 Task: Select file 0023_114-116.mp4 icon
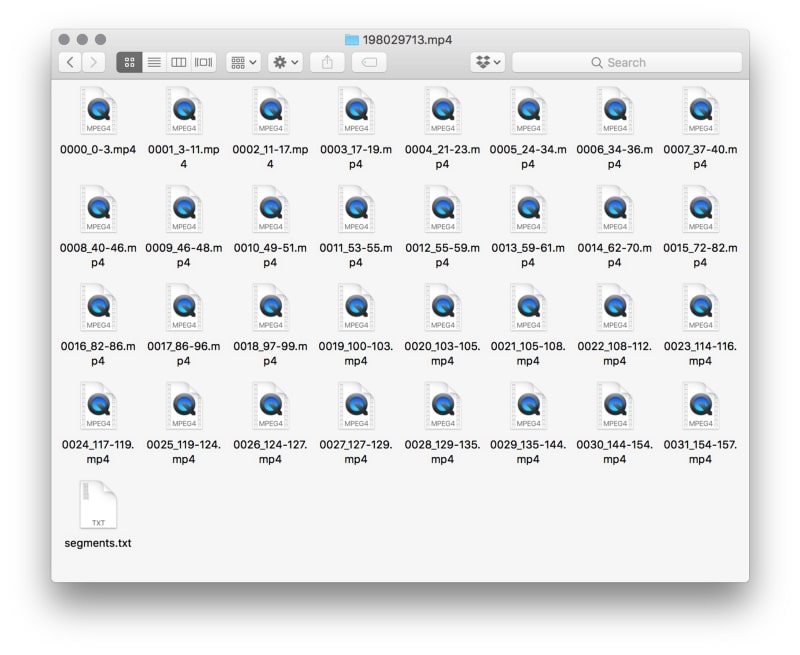click(701, 308)
